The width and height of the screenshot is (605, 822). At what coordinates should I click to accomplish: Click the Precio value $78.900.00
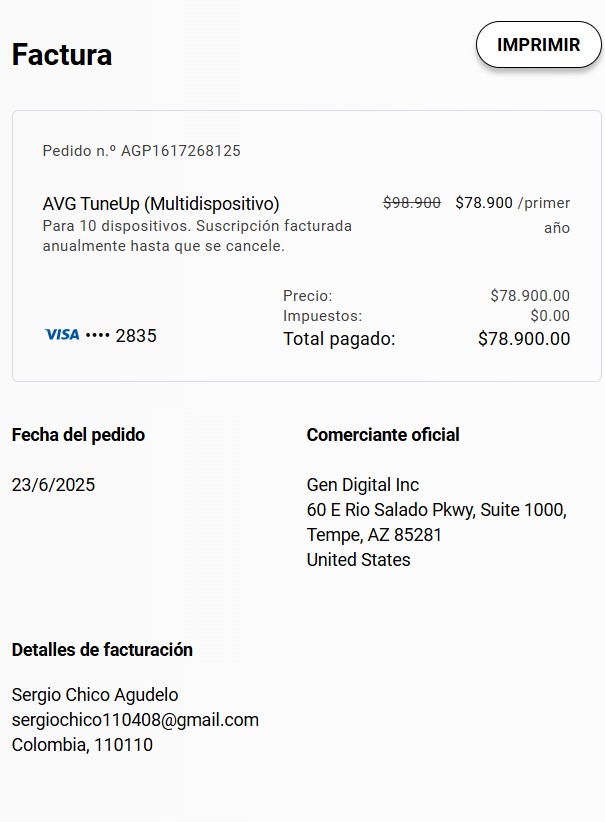(x=530, y=296)
